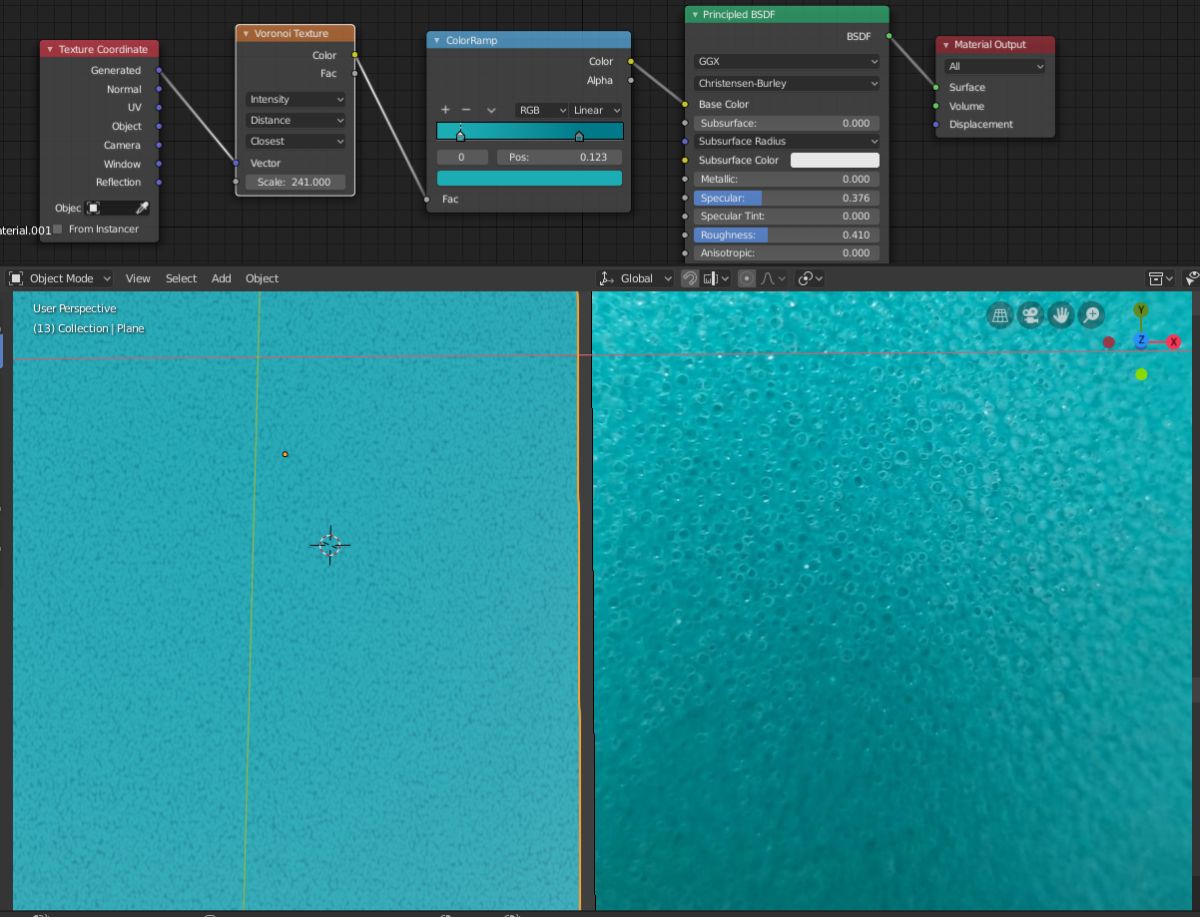The width and height of the screenshot is (1200, 917).
Task: Toggle proportional editing in header
Action: (746, 278)
